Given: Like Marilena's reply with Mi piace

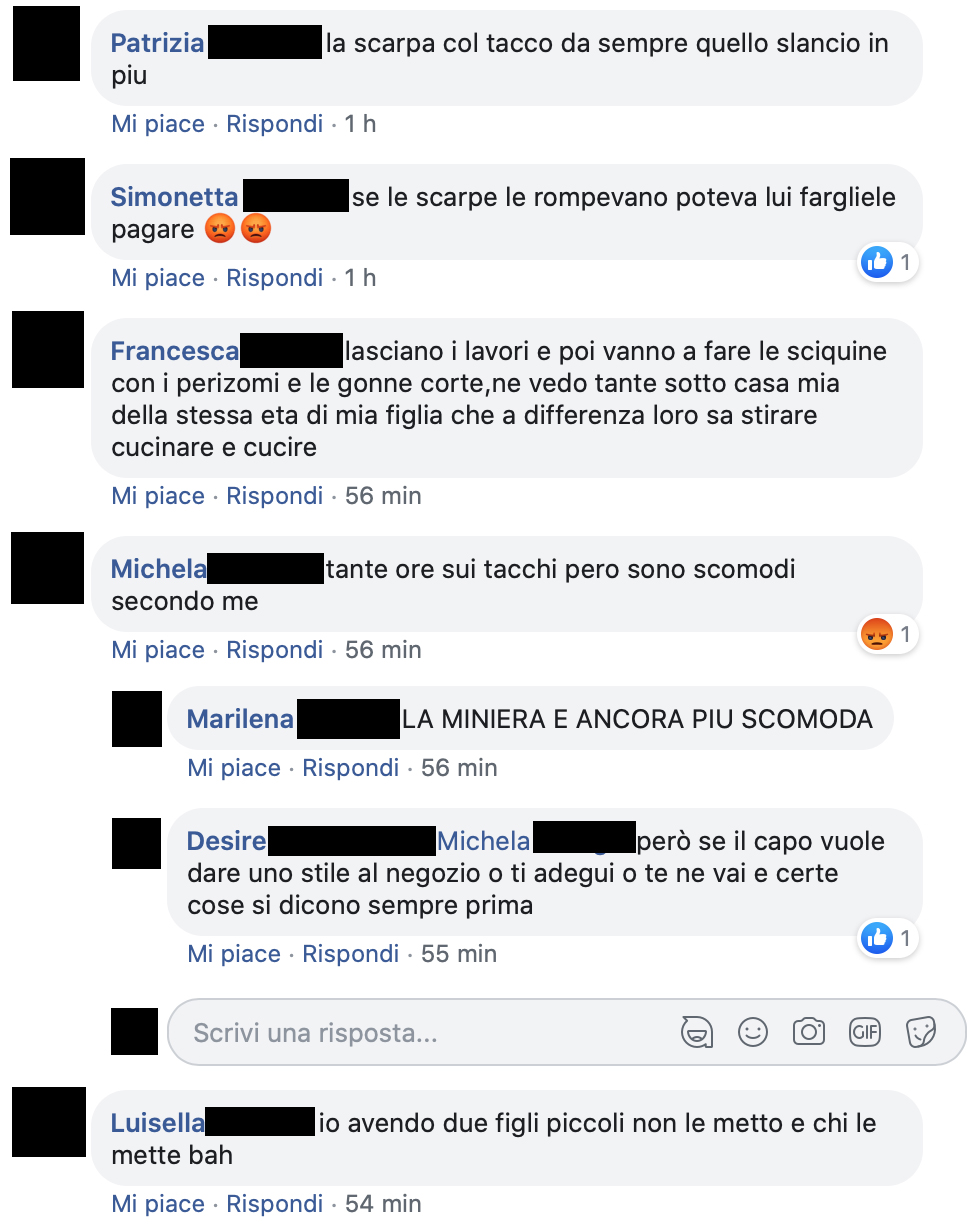Looking at the screenshot, I should (x=234, y=768).
